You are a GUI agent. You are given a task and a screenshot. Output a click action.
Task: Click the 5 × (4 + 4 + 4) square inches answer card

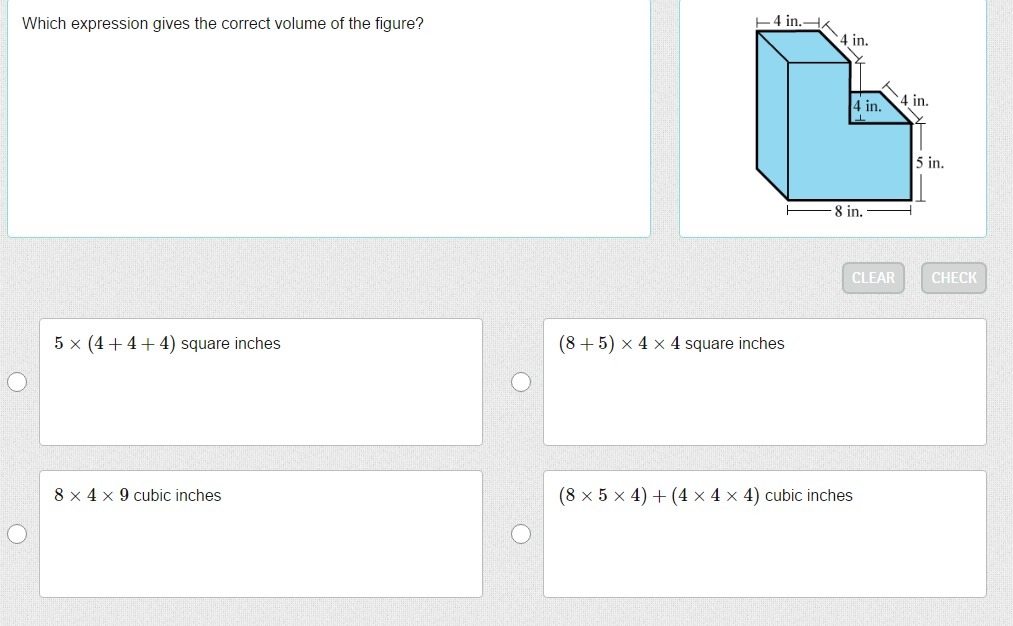pyautogui.click(x=261, y=382)
